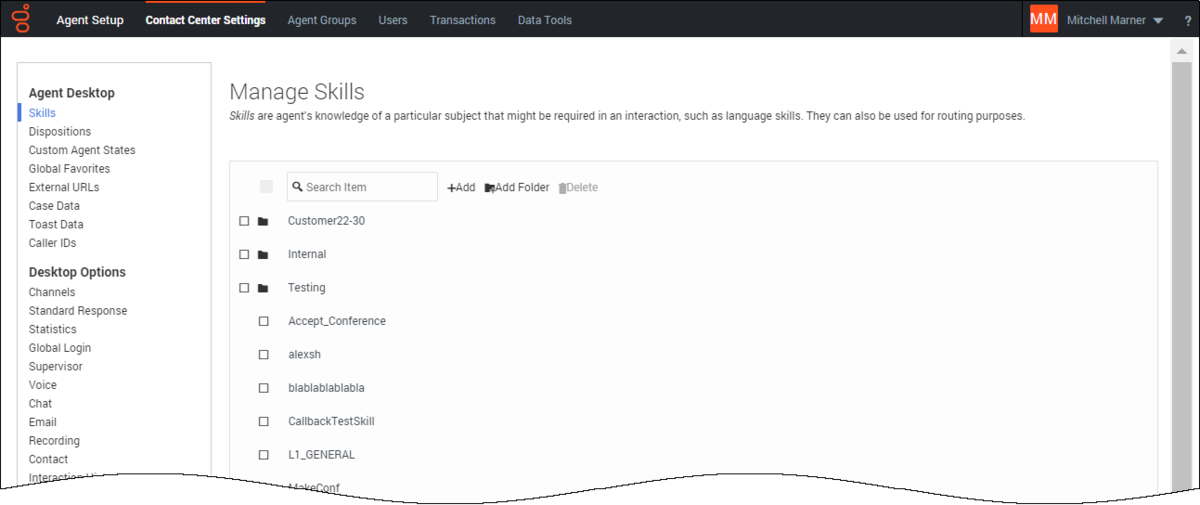The width and height of the screenshot is (1200, 505).
Task: Select the Accept_Conference skill checkbox
Action: (264, 321)
